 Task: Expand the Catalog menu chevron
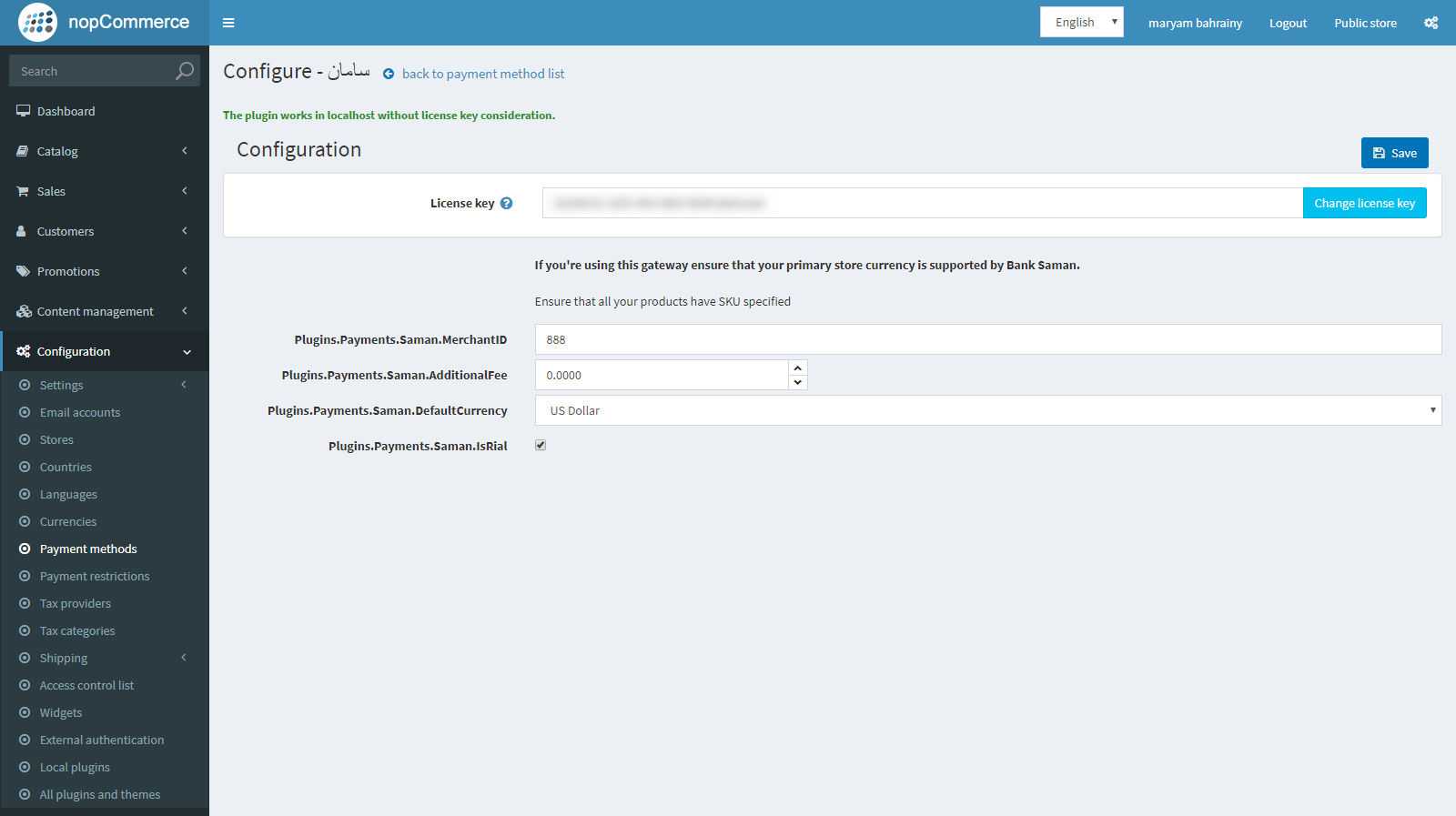click(185, 151)
